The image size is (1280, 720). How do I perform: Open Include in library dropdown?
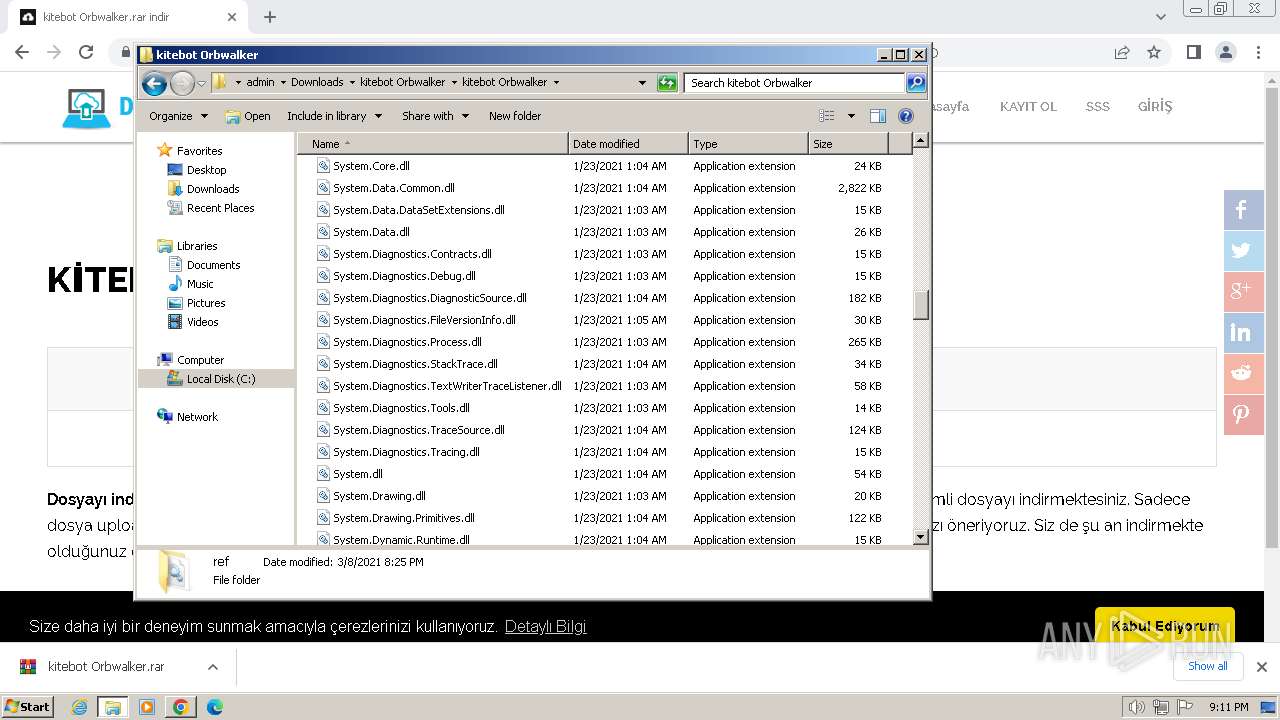334,116
